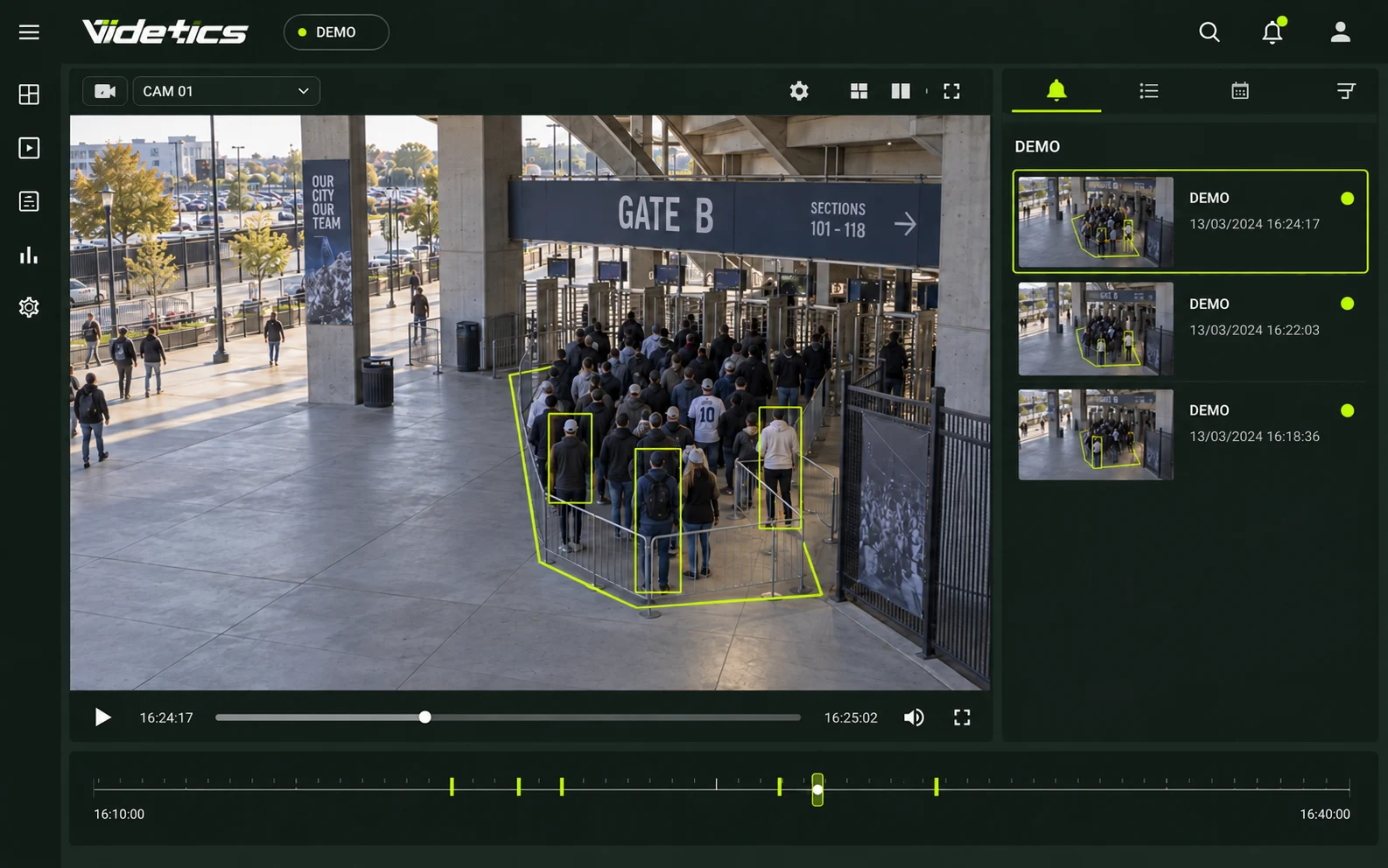1388x868 pixels.
Task: Open the filter tab in the right panel
Action: (1346, 91)
